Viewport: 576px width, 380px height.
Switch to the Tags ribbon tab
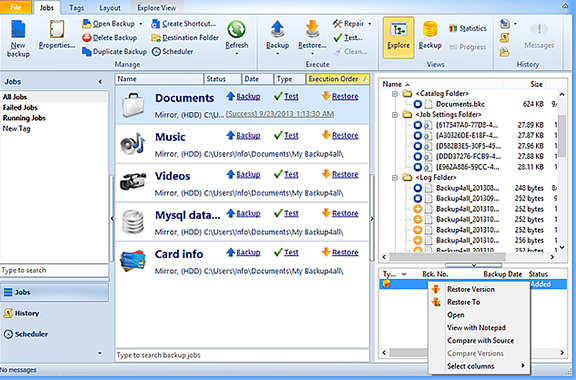pos(76,8)
